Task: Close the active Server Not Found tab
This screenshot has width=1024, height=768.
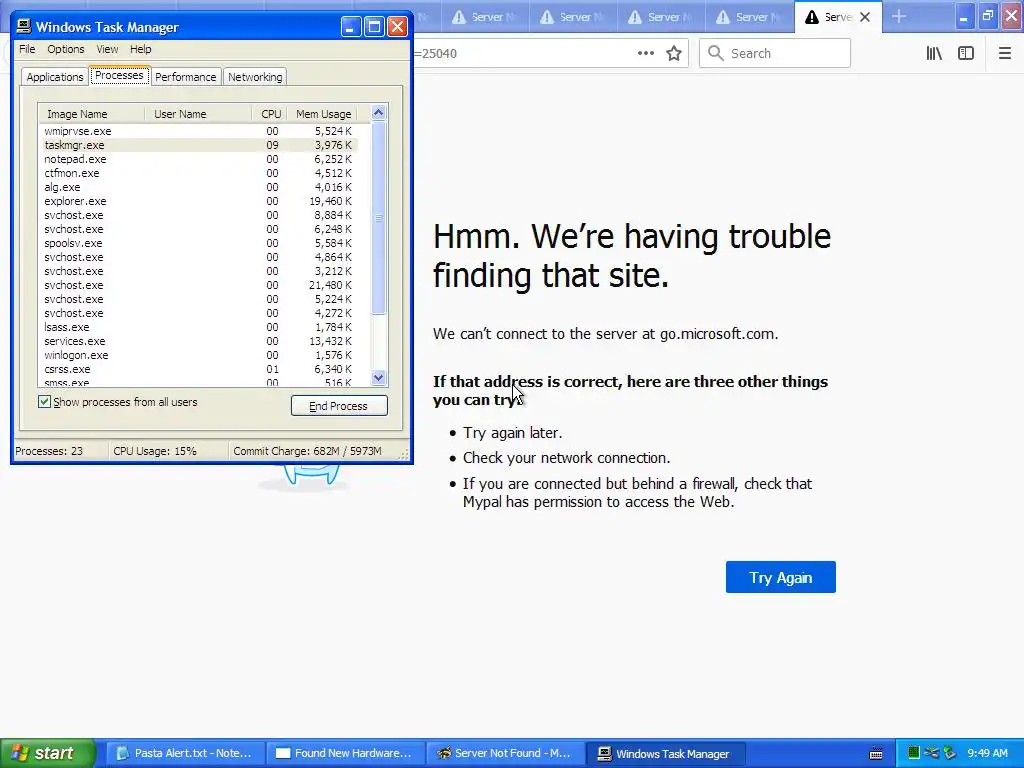Action: pos(865,17)
